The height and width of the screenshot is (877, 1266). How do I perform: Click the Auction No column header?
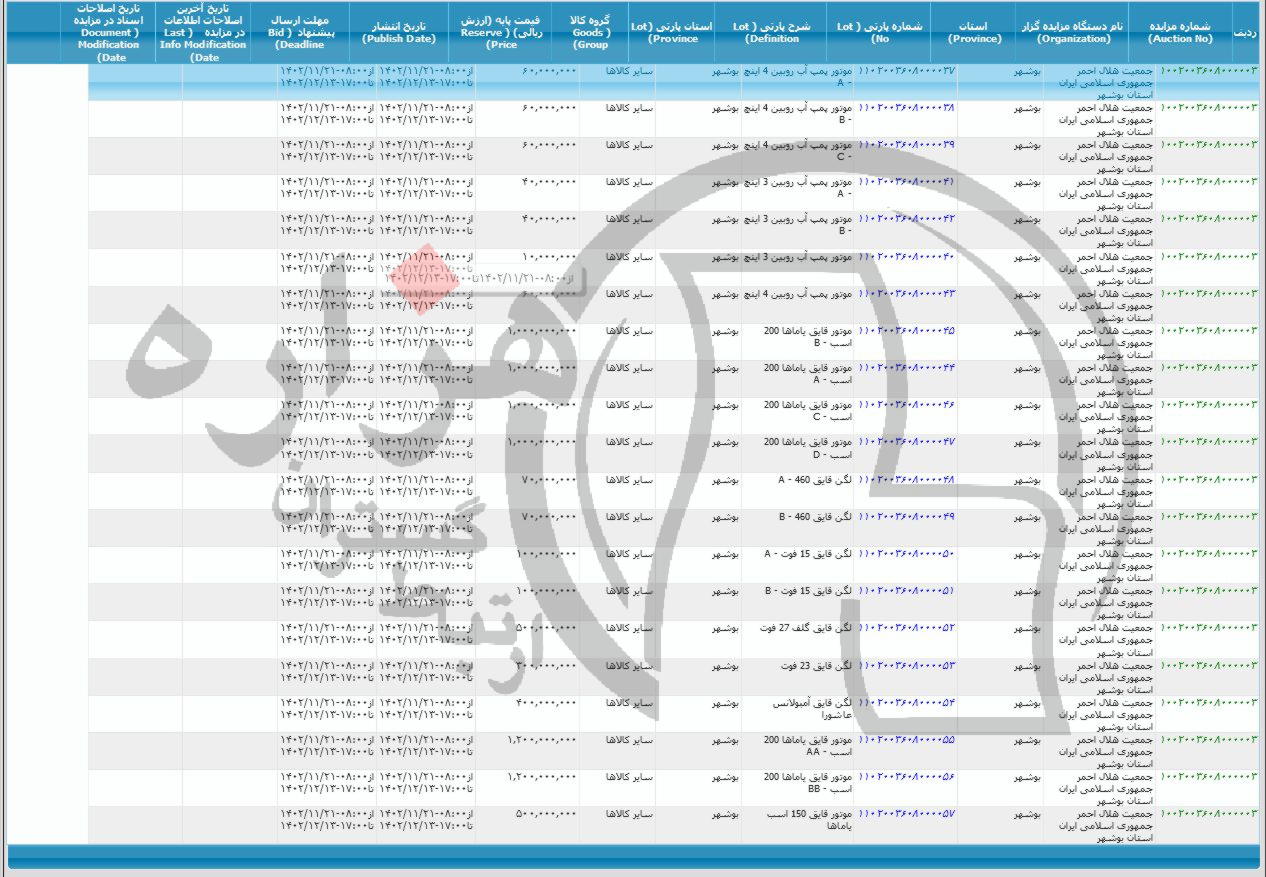1180,32
